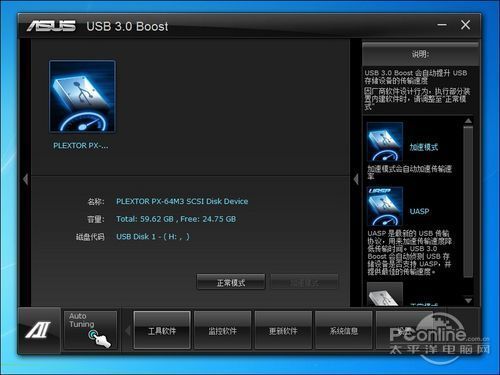
Task: Open the 工具软件 menu
Action: pyautogui.click(x=162, y=330)
